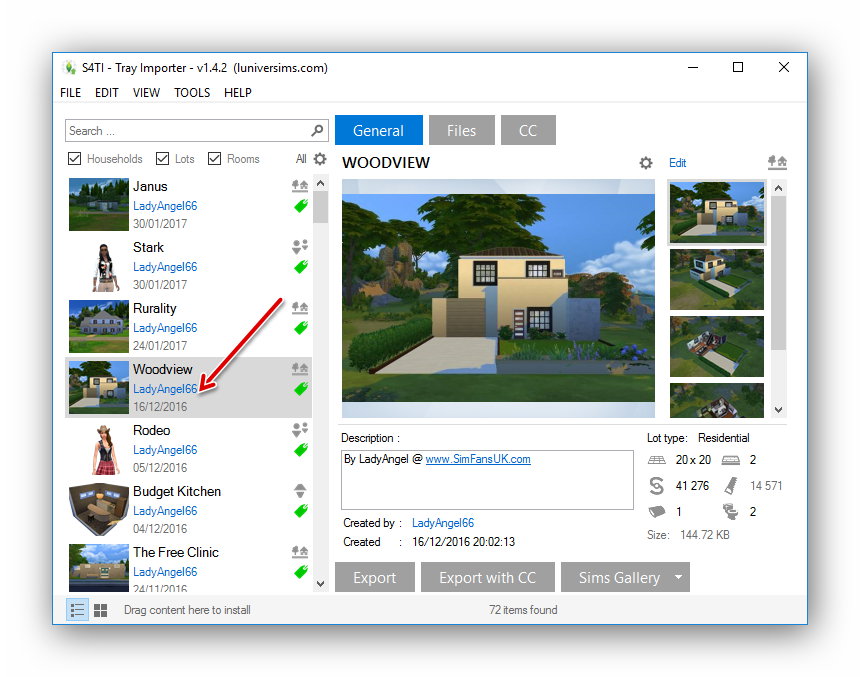Click green tag icon for Rurality
The image size is (860, 677).
tap(301, 328)
